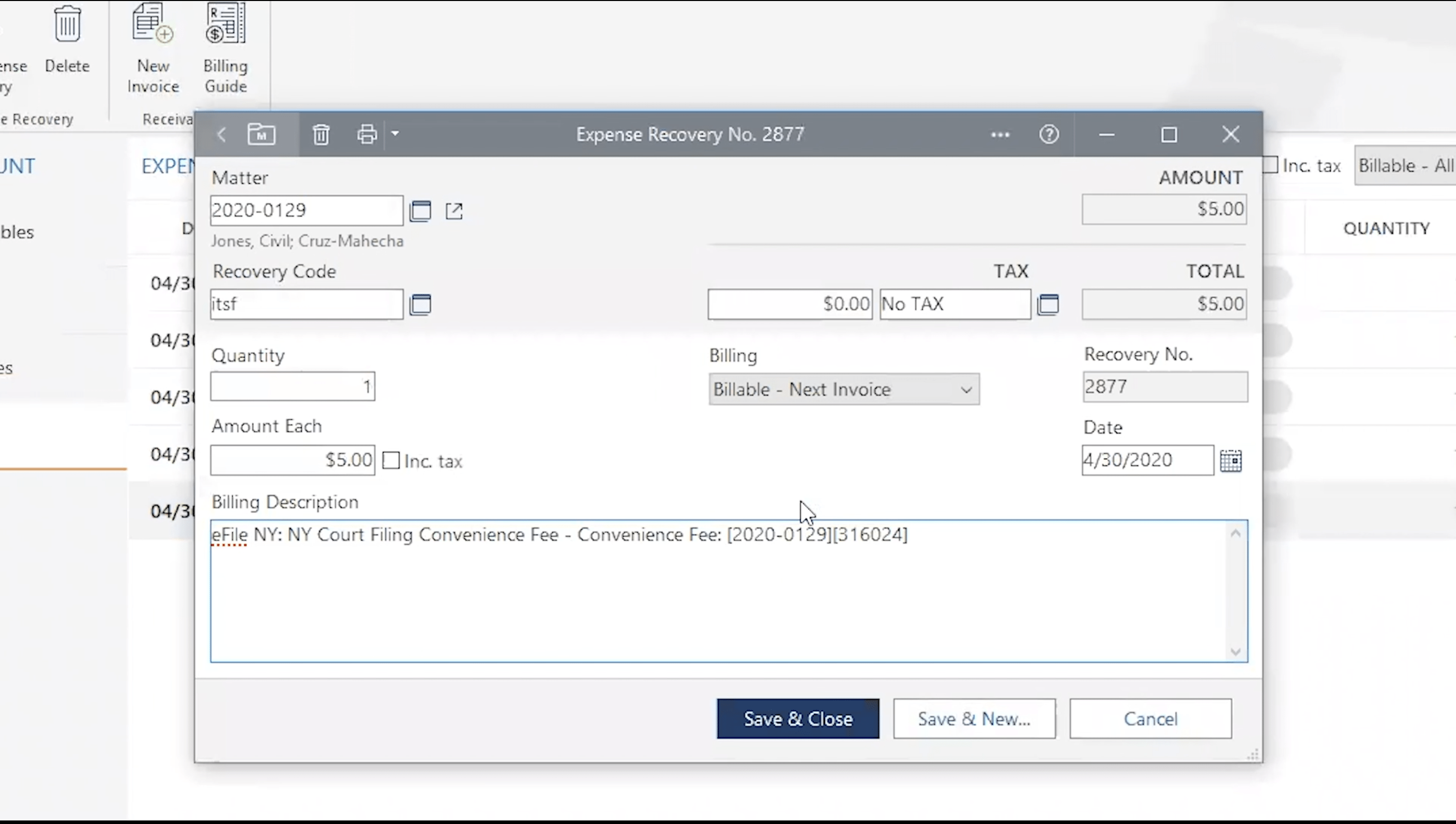Viewport: 1456px width, 824px height.
Task: Go back using the dialog's left arrow
Action: click(x=221, y=135)
